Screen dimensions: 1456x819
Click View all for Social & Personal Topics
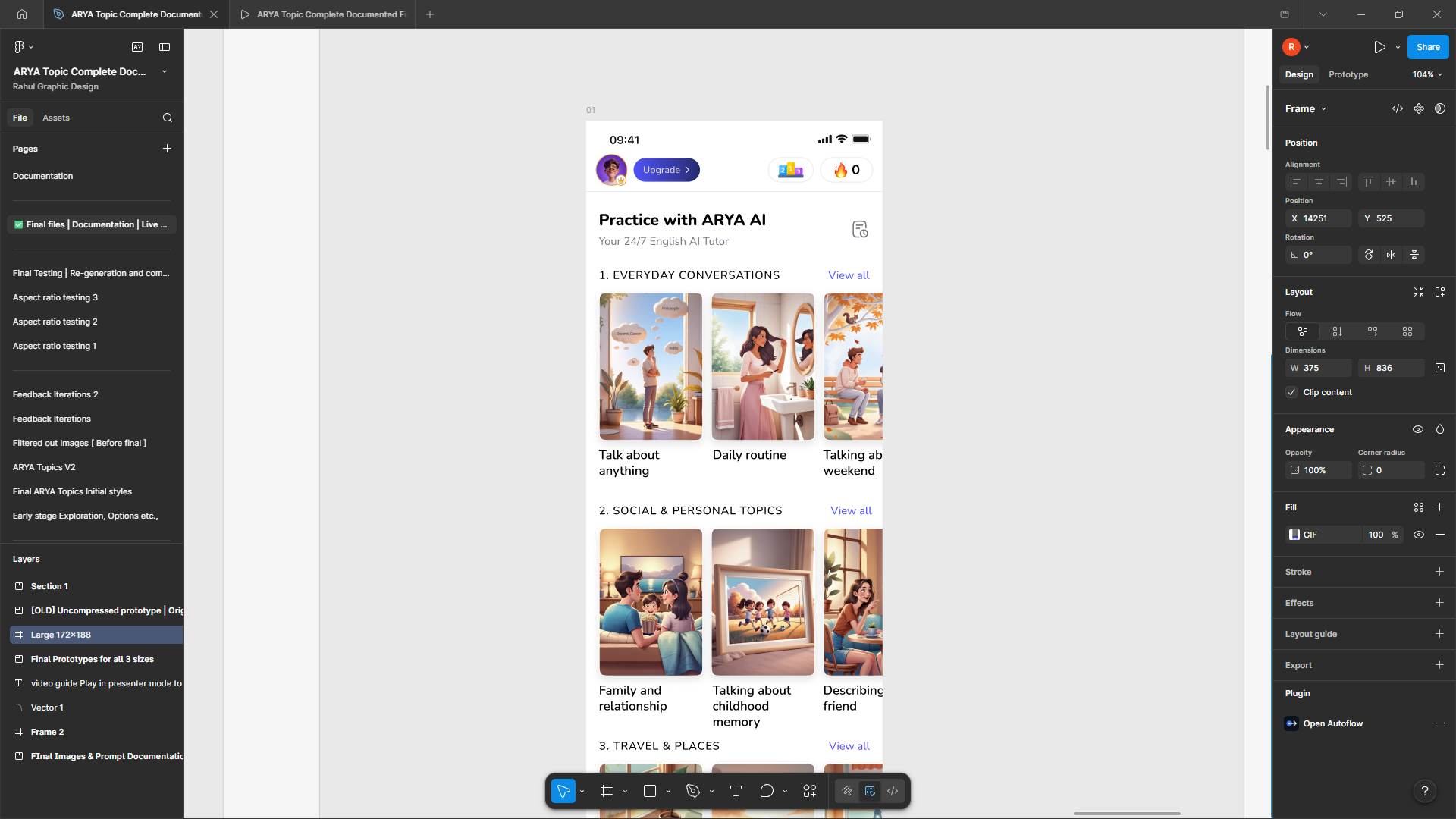[x=851, y=510]
